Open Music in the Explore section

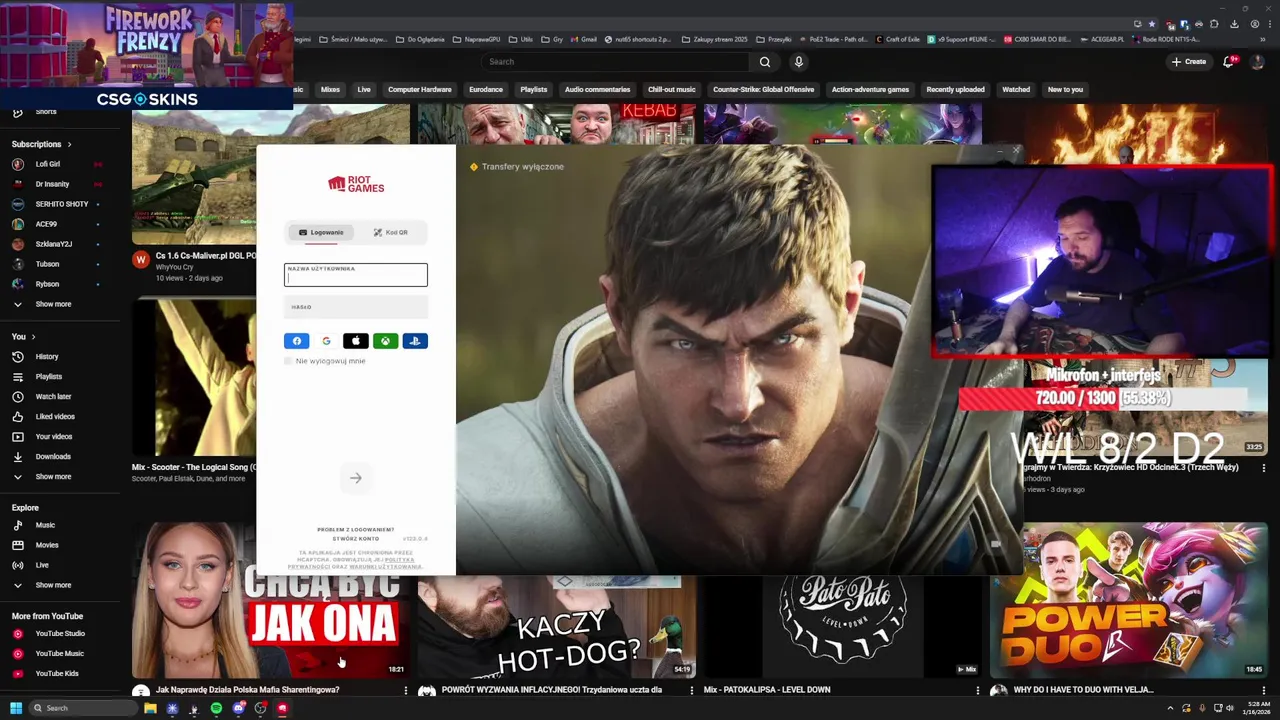(x=60, y=525)
